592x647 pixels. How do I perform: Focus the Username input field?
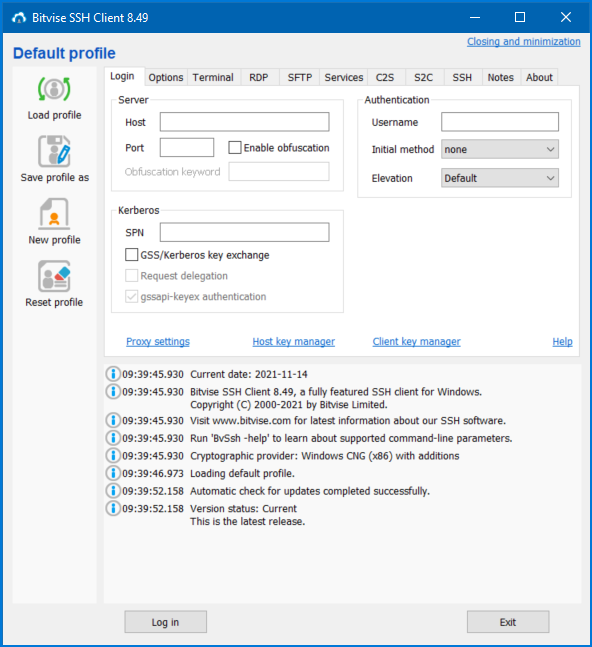click(x=500, y=122)
